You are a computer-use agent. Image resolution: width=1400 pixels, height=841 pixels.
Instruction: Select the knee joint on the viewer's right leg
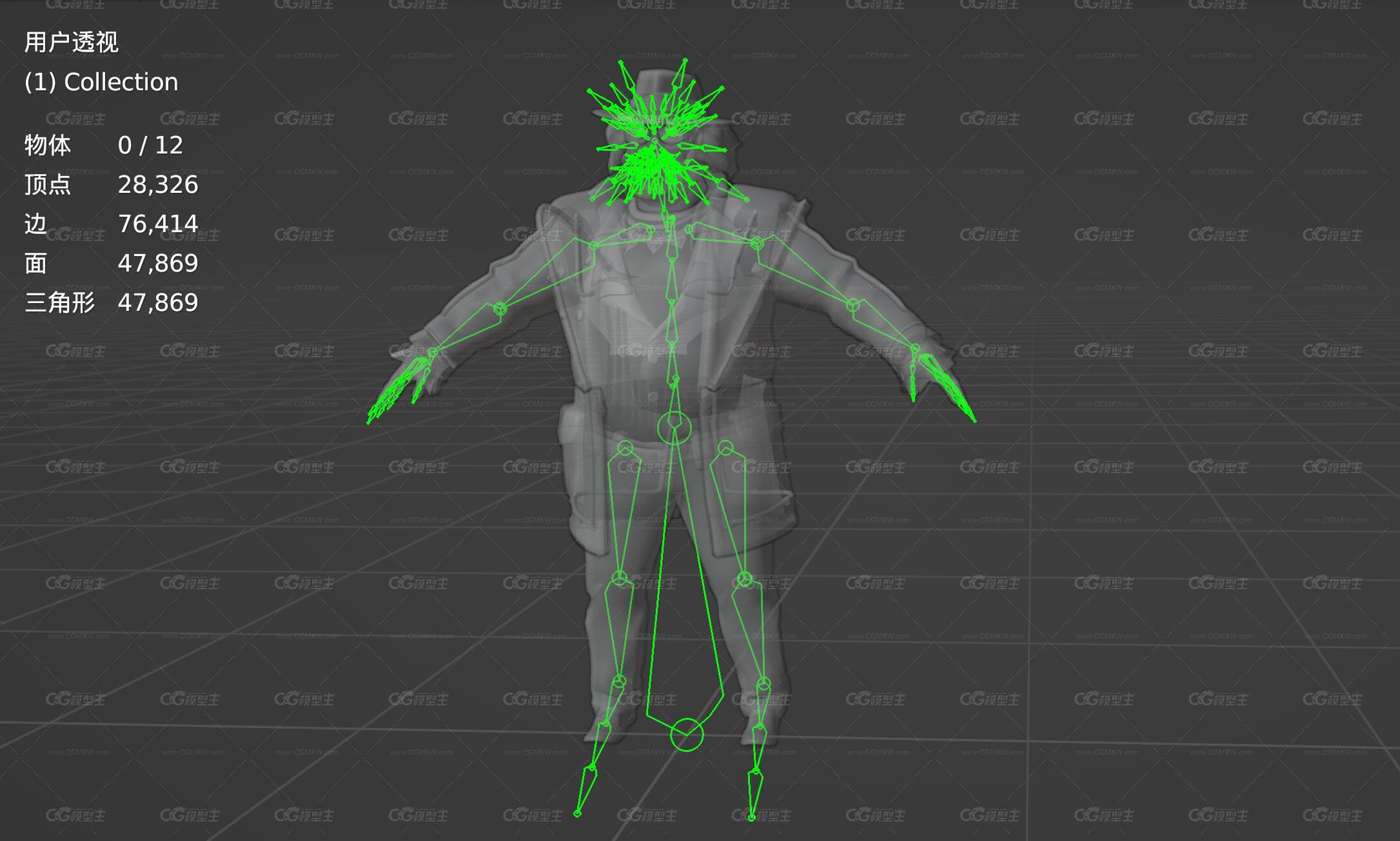coord(745,579)
